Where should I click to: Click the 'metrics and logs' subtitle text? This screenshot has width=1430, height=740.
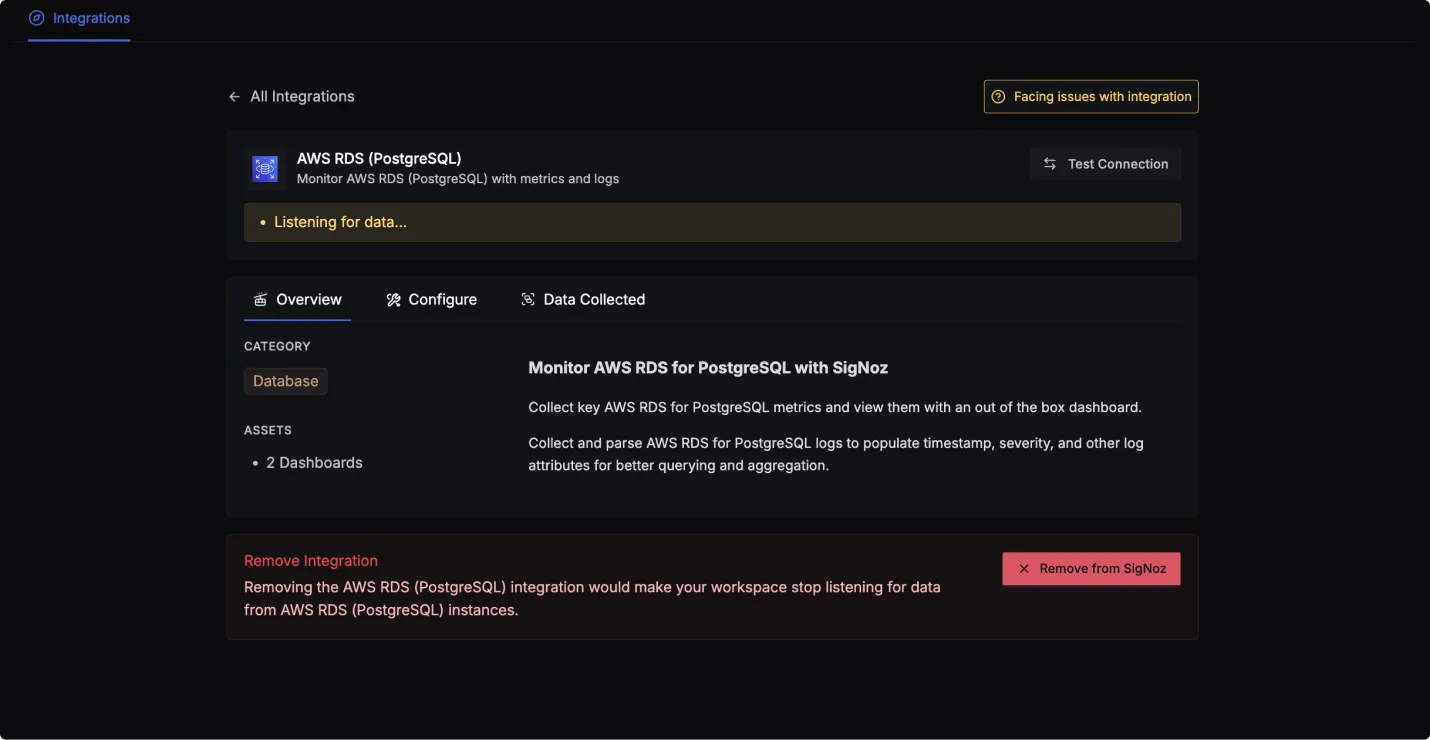click(x=458, y=179)
